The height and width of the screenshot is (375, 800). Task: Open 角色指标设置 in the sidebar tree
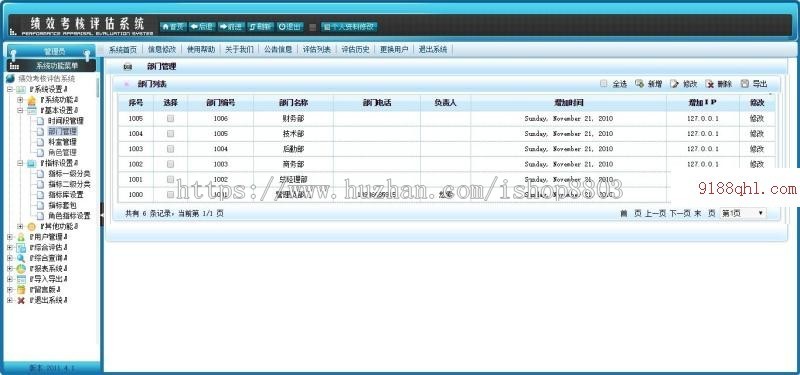(x=69, y=216)
